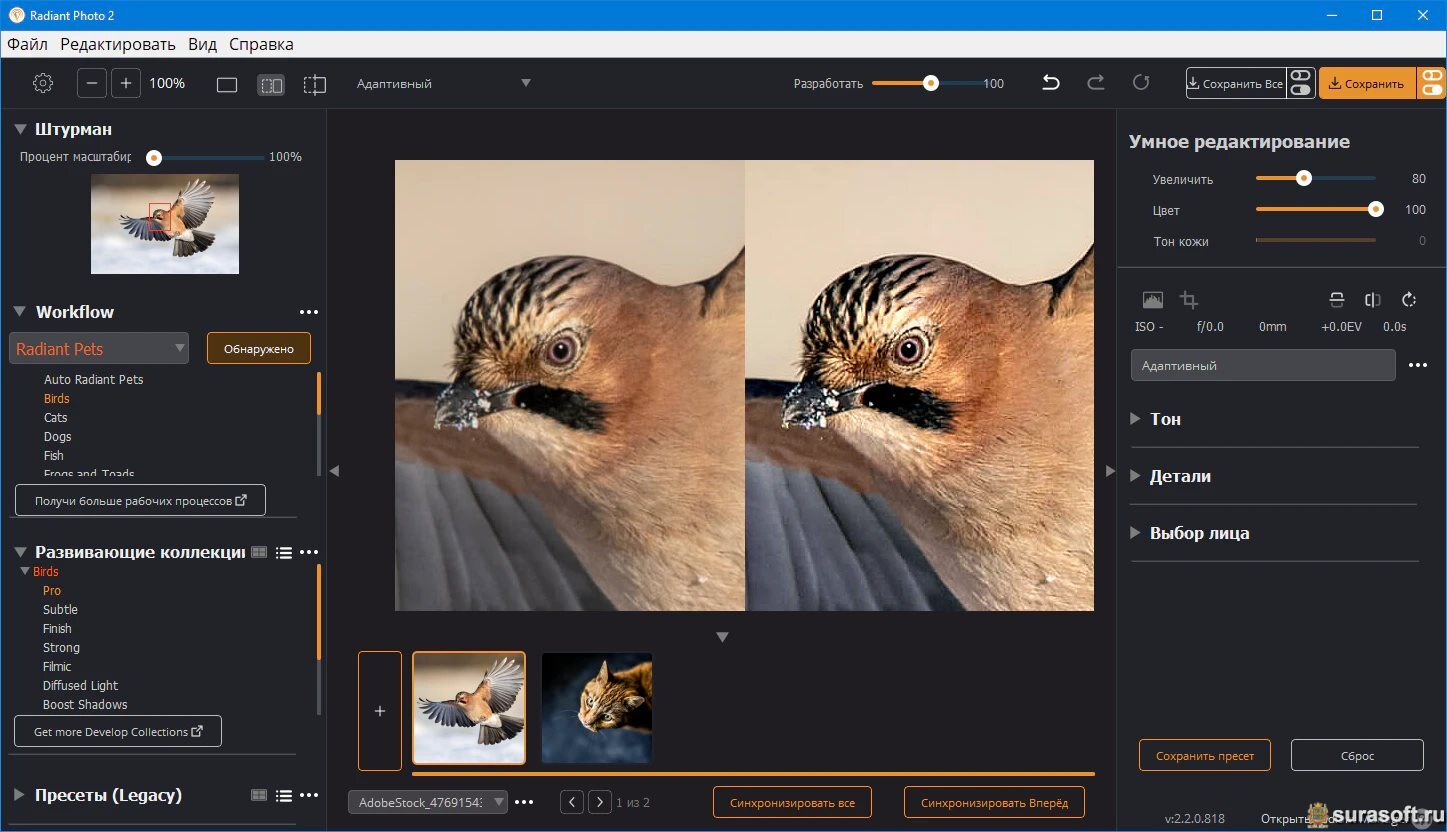Viewport: 1447px width, 832px height.
Task: Click the rotate icon in right panel
Action: tap(1409, 300)
